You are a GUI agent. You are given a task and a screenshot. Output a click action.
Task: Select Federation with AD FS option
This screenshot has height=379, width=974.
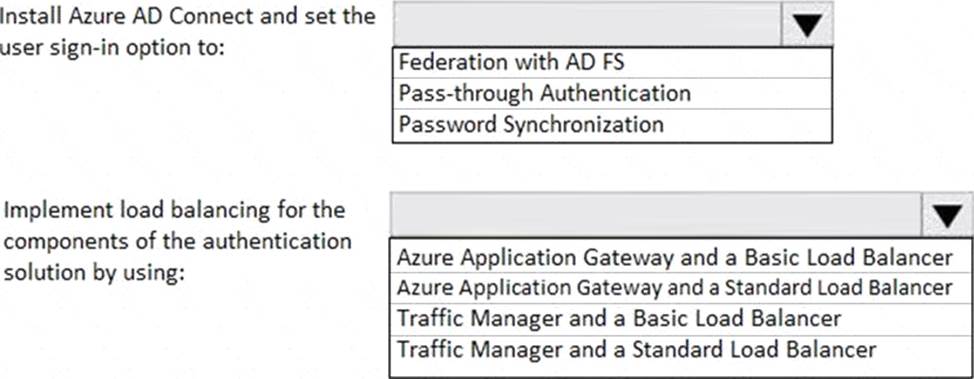pyautogui.click(x=612, y=63)
